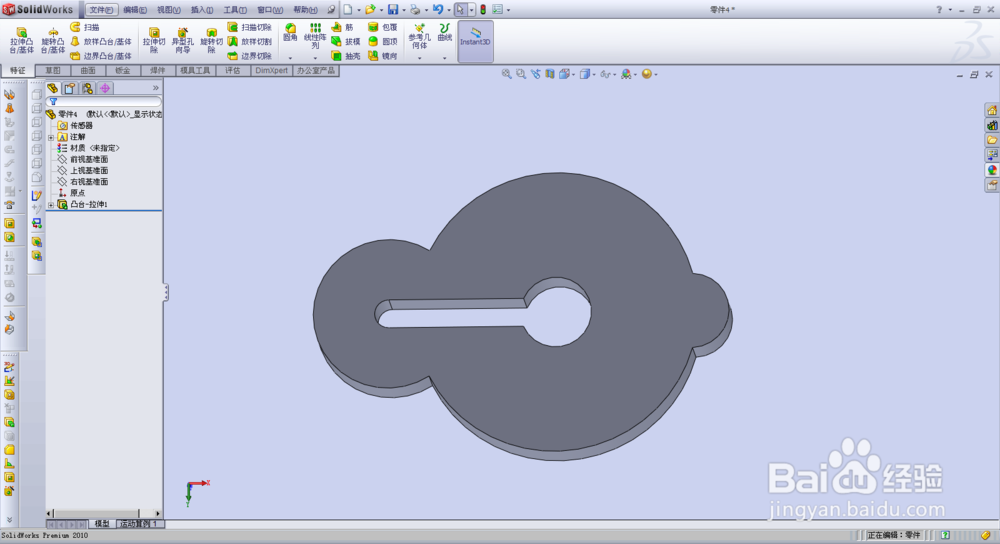
Task: Choose the 扫描 sweep feature
Action: pyautogui.click(x=85, y=27)
